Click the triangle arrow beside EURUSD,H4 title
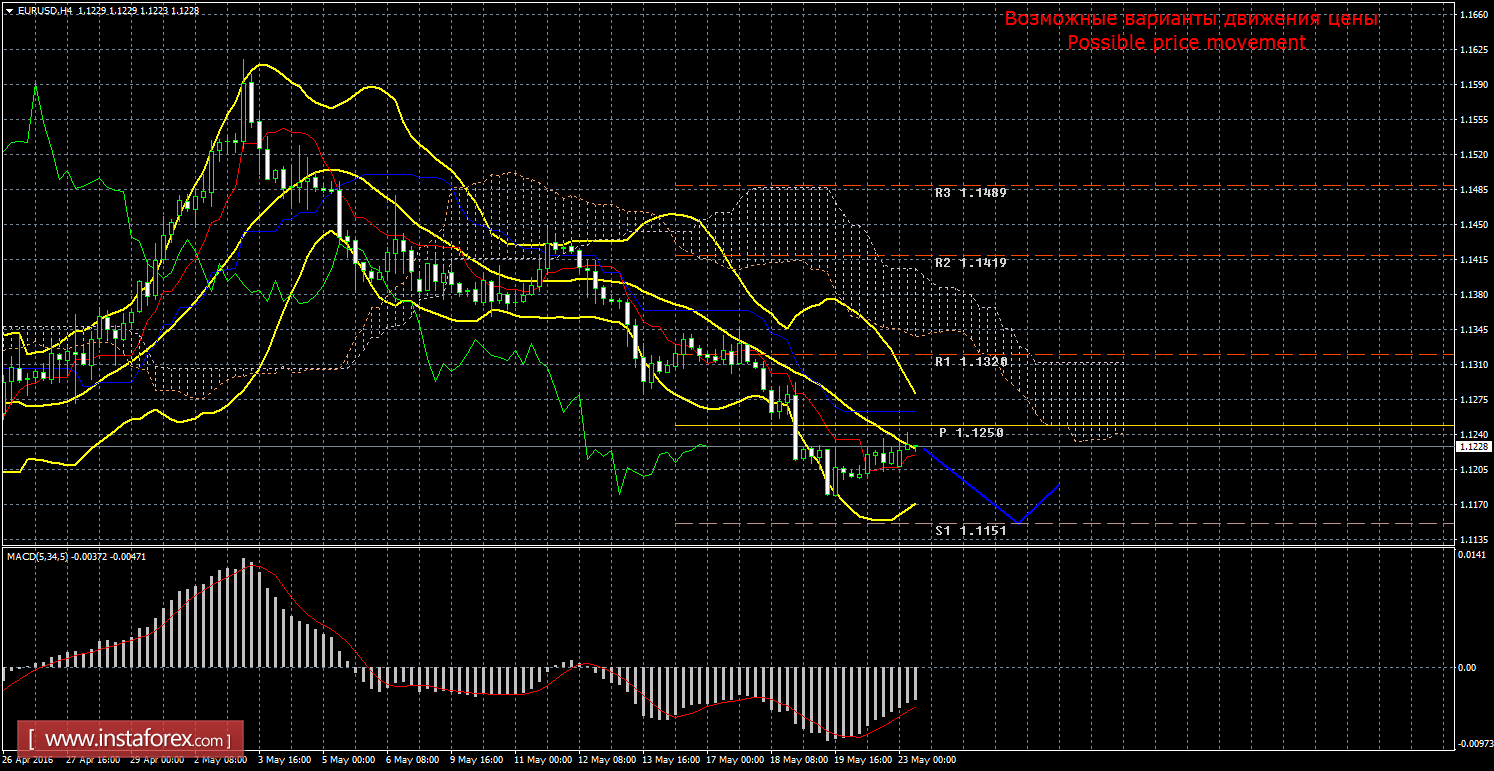This screenshot has height=771, width=1494. click(9, 9)
